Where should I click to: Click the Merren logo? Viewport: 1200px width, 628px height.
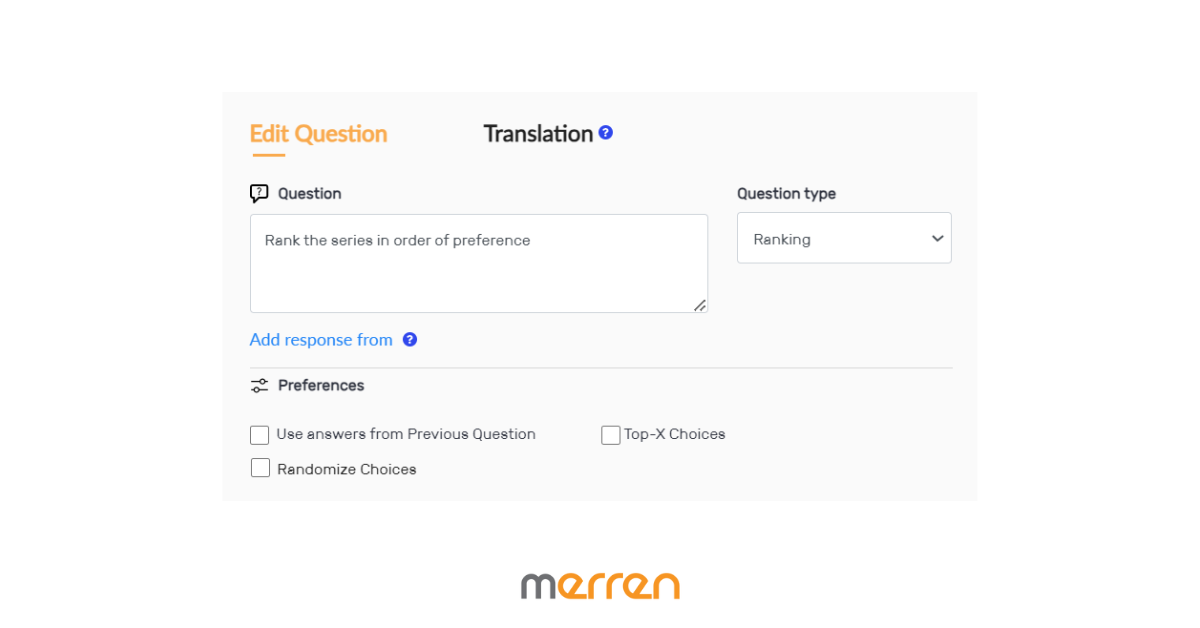click(x=600, y=585)
